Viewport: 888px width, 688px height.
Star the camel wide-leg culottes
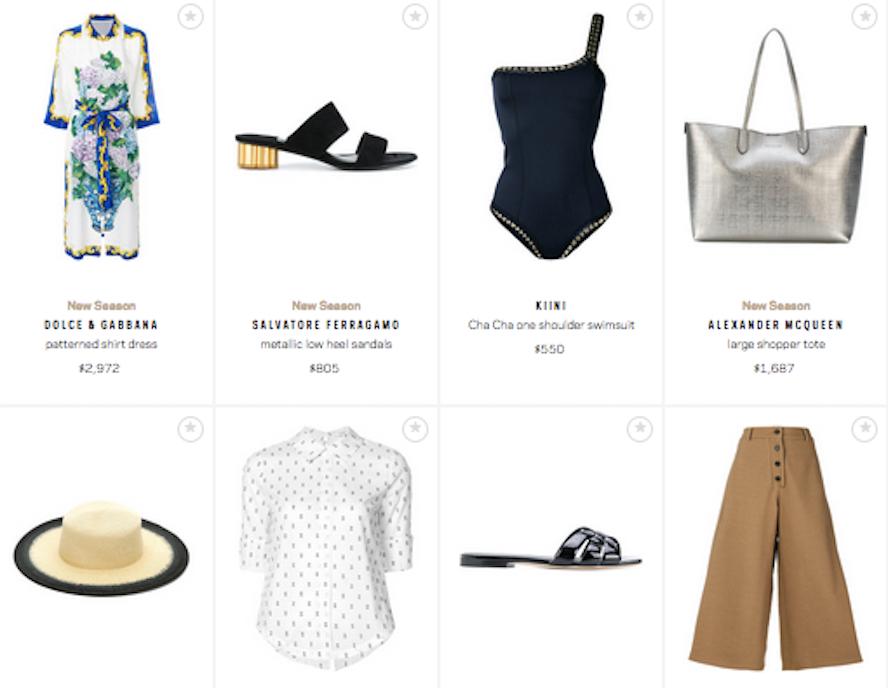click(x=865, y=429)
